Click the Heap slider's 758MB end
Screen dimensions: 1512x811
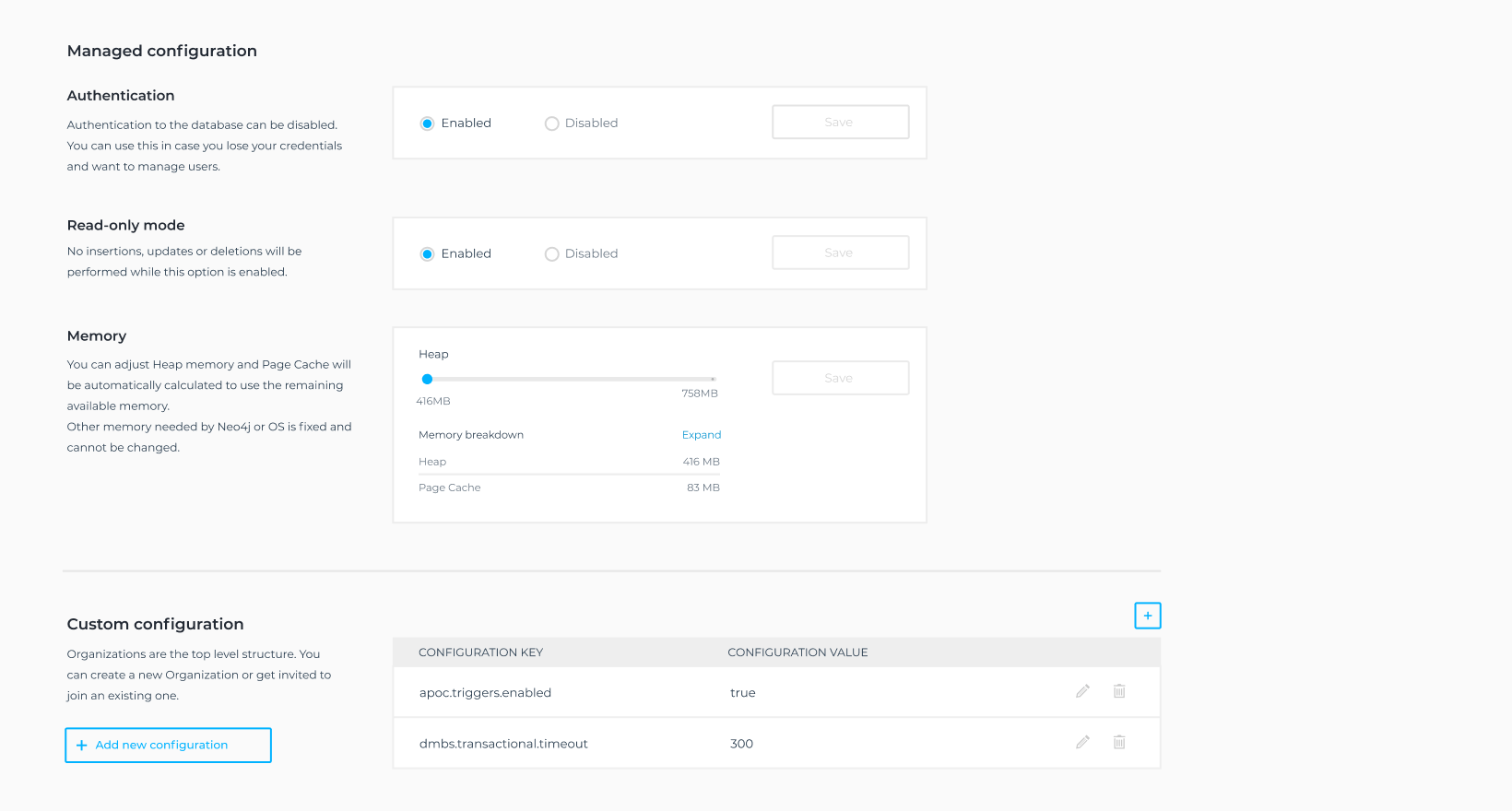[713, 379]
